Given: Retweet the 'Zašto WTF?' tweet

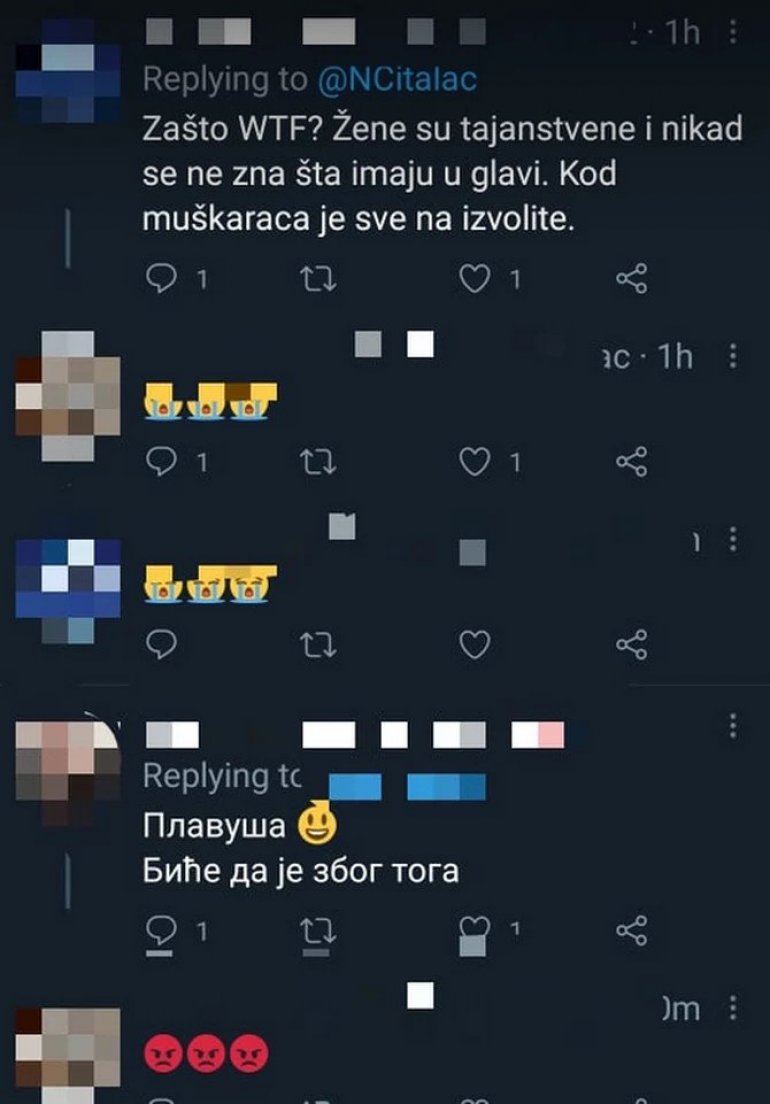Looking at the screenshot, I should click(x=318, y=280).
